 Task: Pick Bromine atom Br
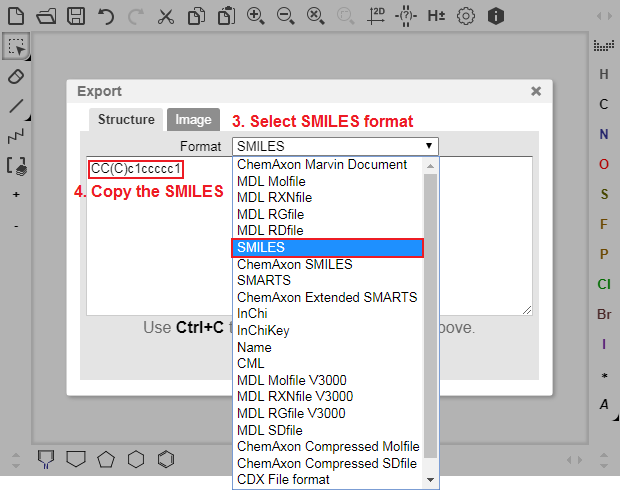click(604, 314)
